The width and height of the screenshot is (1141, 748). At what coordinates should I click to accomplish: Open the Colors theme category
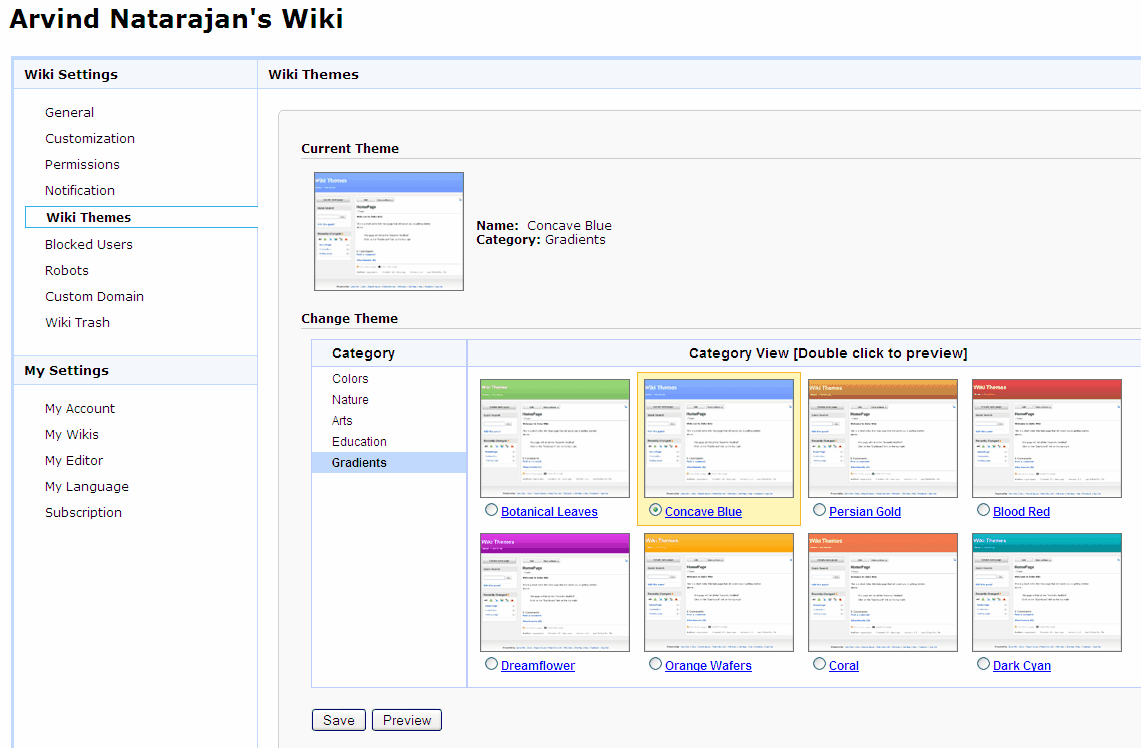(350, 379)
